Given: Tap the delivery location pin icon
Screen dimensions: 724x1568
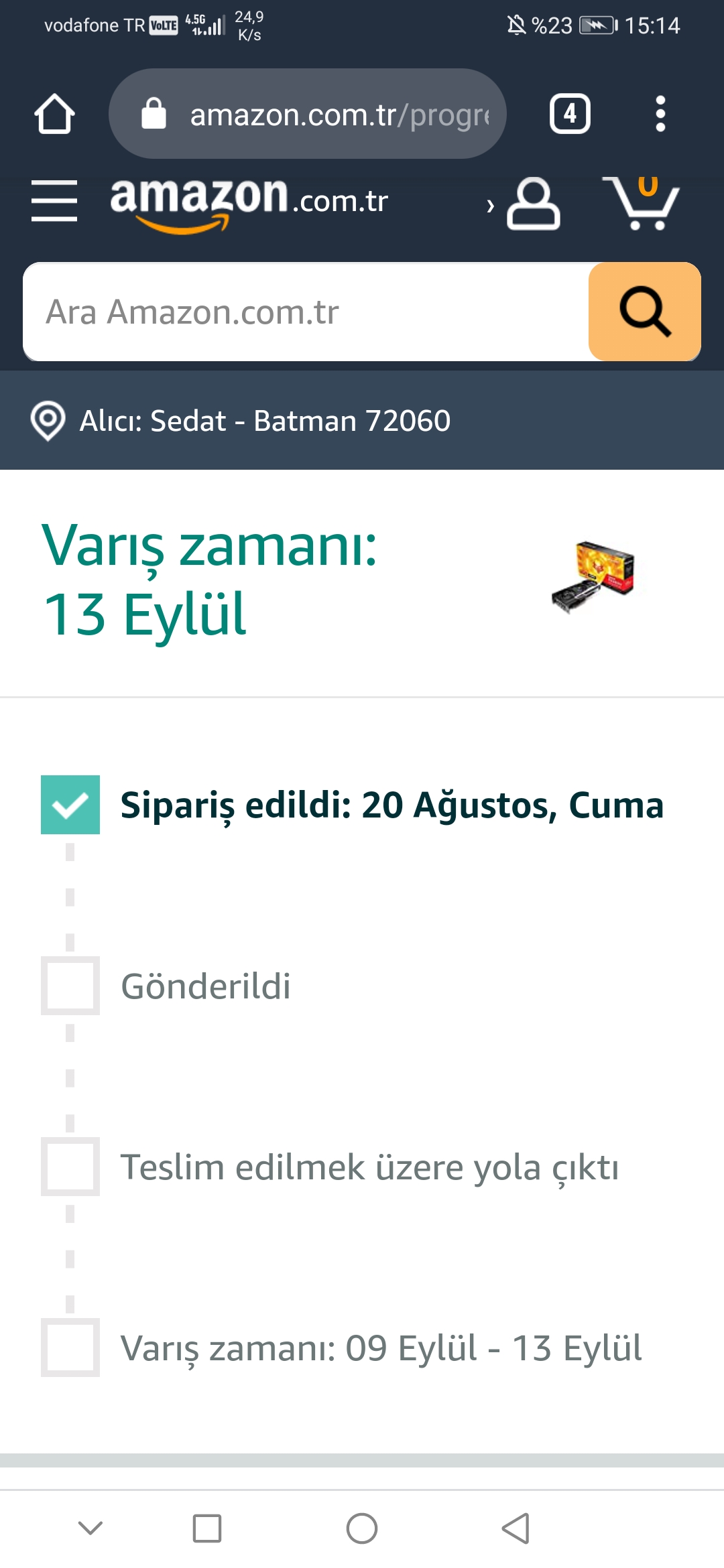Looking at the screenshot, I should pyautogui.click(x=48, y=421).
